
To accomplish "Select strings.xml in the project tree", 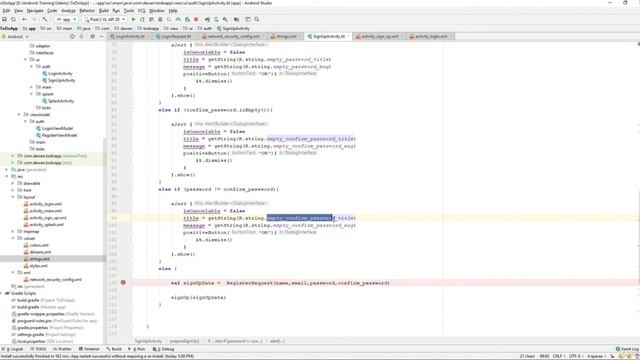I will pyautogui.click(x=37, y=259).
